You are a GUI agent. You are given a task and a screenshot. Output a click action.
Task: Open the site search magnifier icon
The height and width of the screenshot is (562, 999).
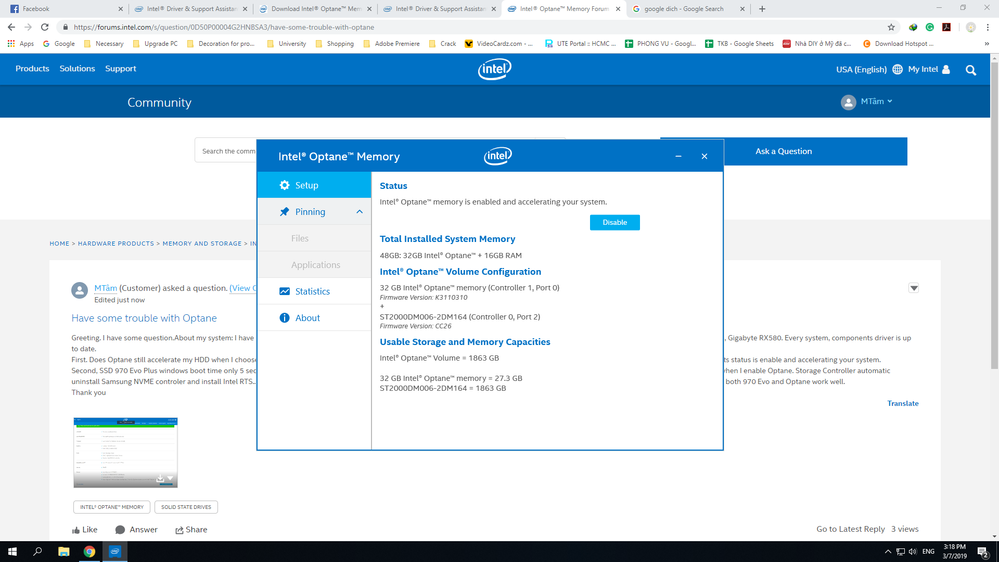(971, 70)
